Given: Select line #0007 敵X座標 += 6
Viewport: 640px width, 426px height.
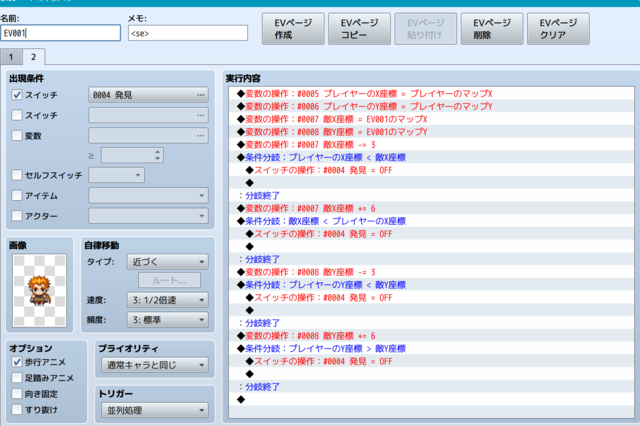Looking at the screenshot, I should coord(431,208).
